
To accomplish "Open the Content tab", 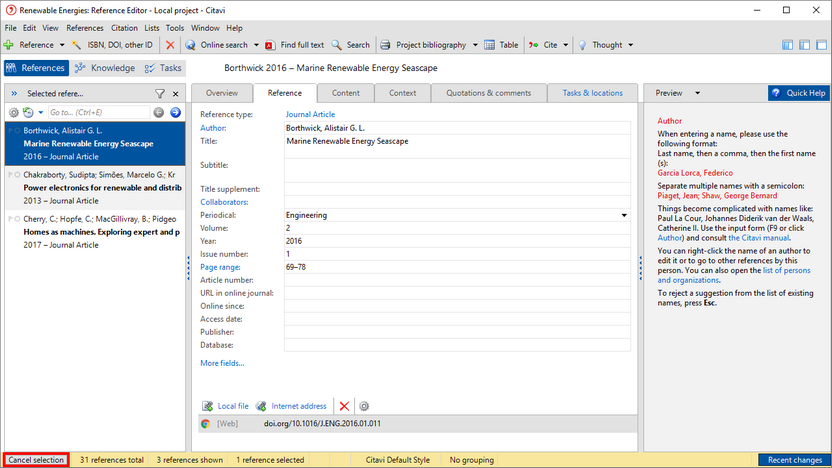I will coord(345,93).
